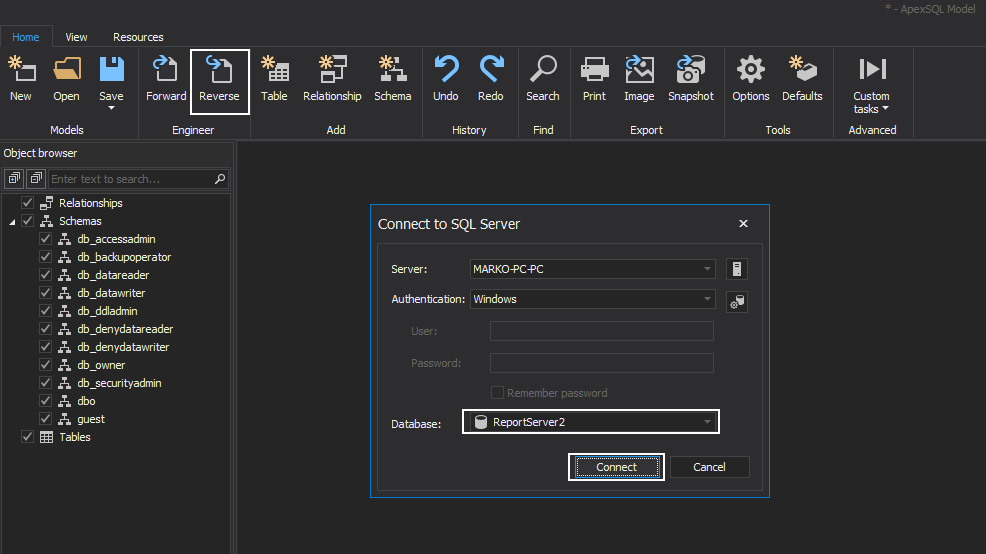Add a new Relationship
Viewport: 986px width, 554px height.
[x=332, y=79]
